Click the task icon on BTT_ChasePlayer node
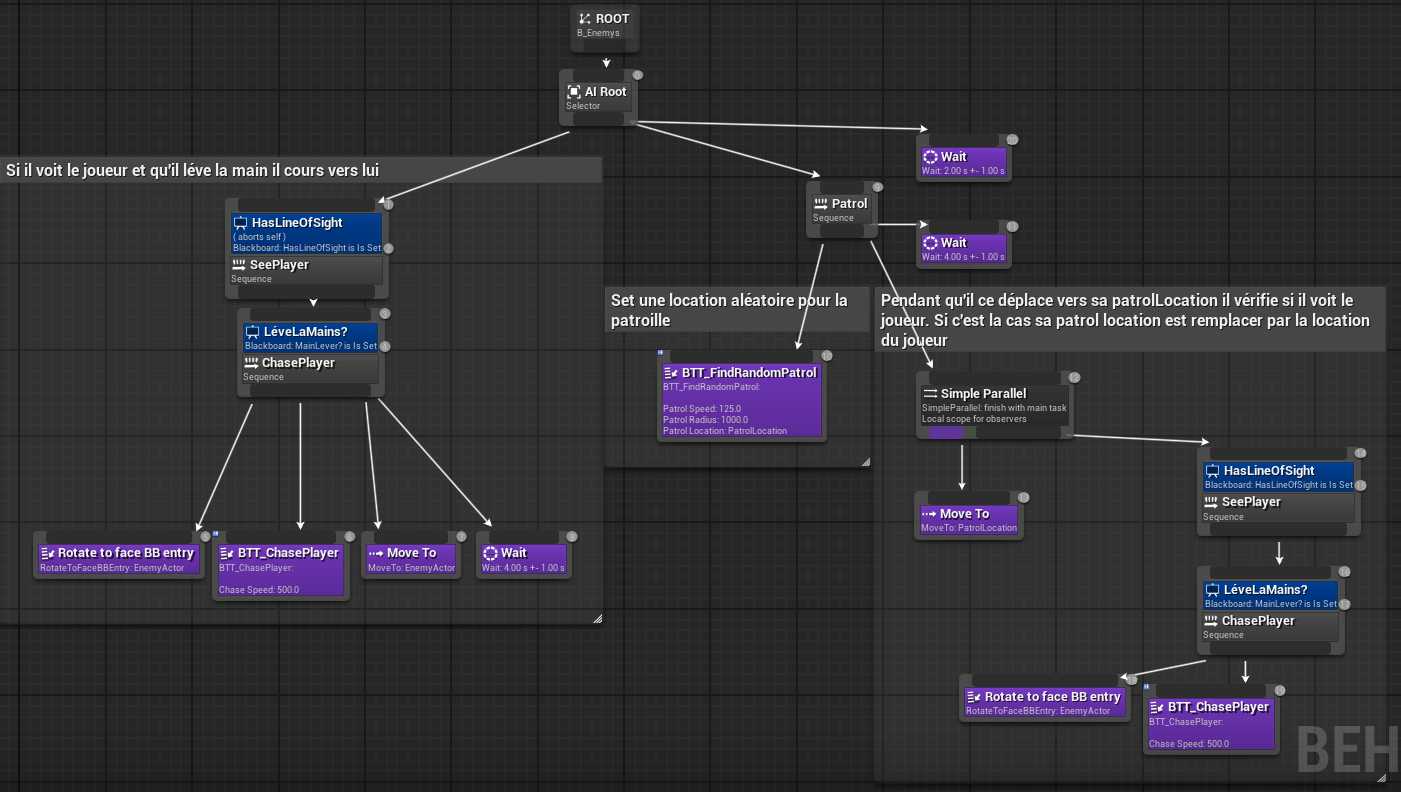Viewport: 1401px width, 792px height. click(225, 551)
